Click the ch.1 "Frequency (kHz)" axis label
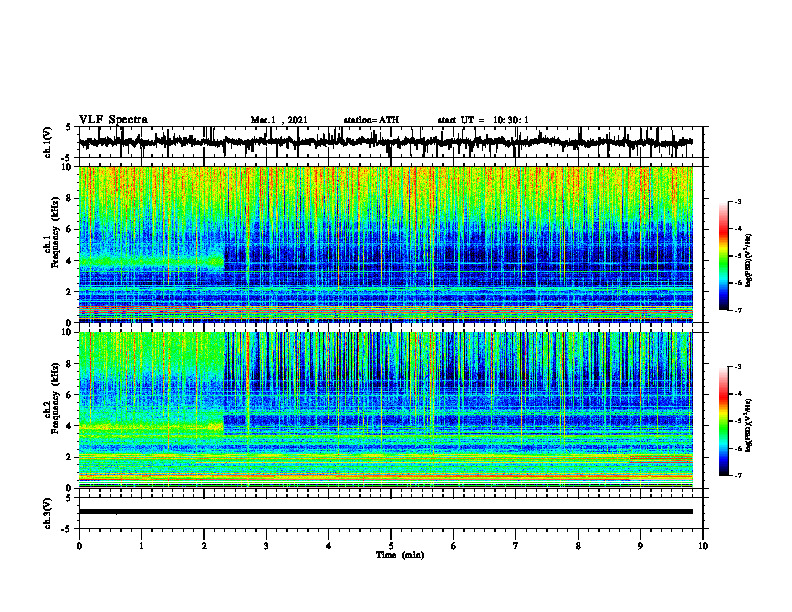This screenshot has width=792, height=612. [55, 232]
